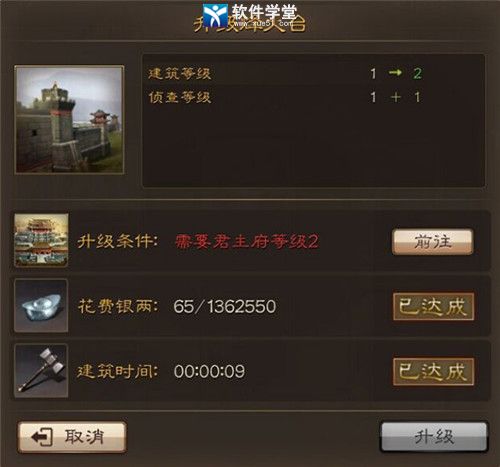Viewport: 500px width, 467px height.
Task: Click 已达成 badge beside 建筑时间
Action: 433,372
